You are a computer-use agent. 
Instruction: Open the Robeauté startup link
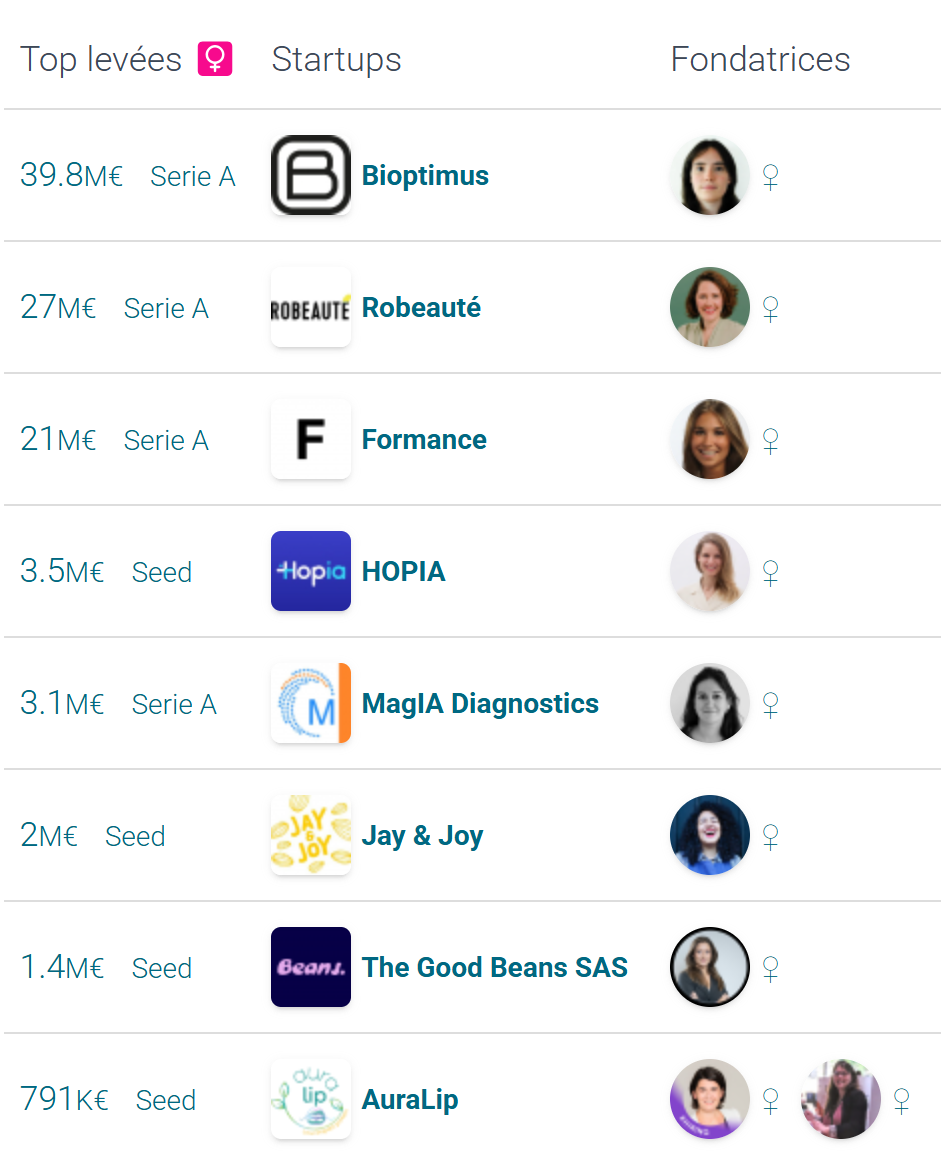click(422, 307)
